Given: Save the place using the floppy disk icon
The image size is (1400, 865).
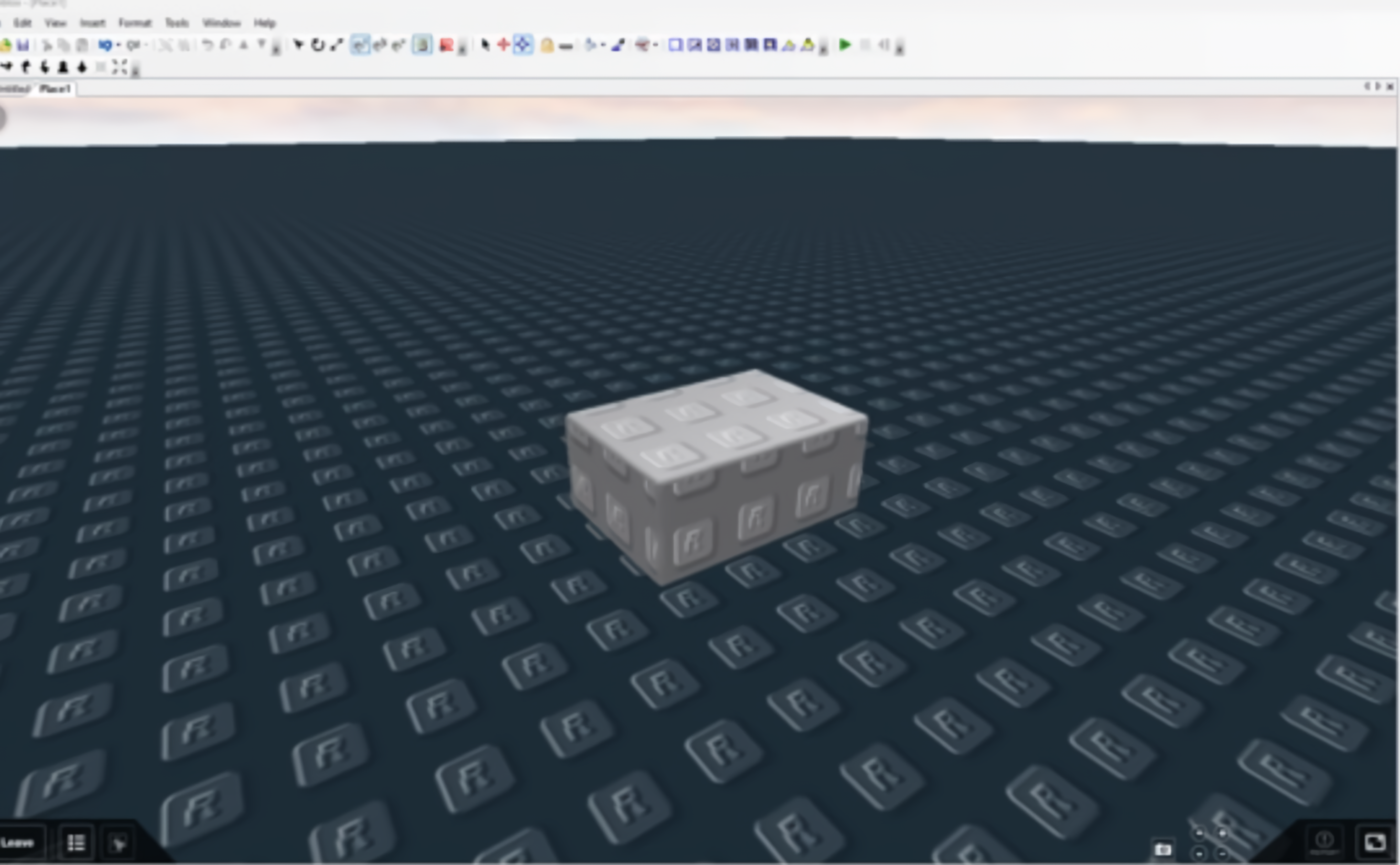Looking at the screenshot, I should (23, 45).
